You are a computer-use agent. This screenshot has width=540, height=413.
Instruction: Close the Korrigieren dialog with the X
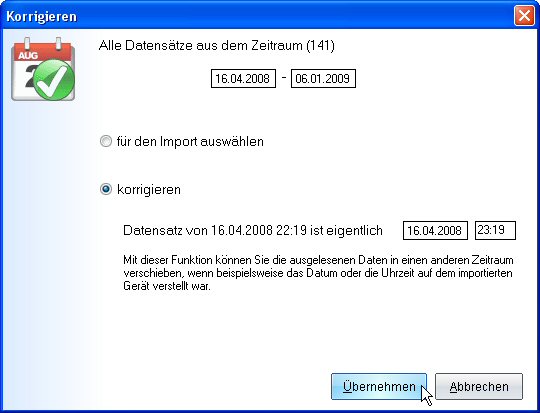pyautogui.click(x=524, y=16)
